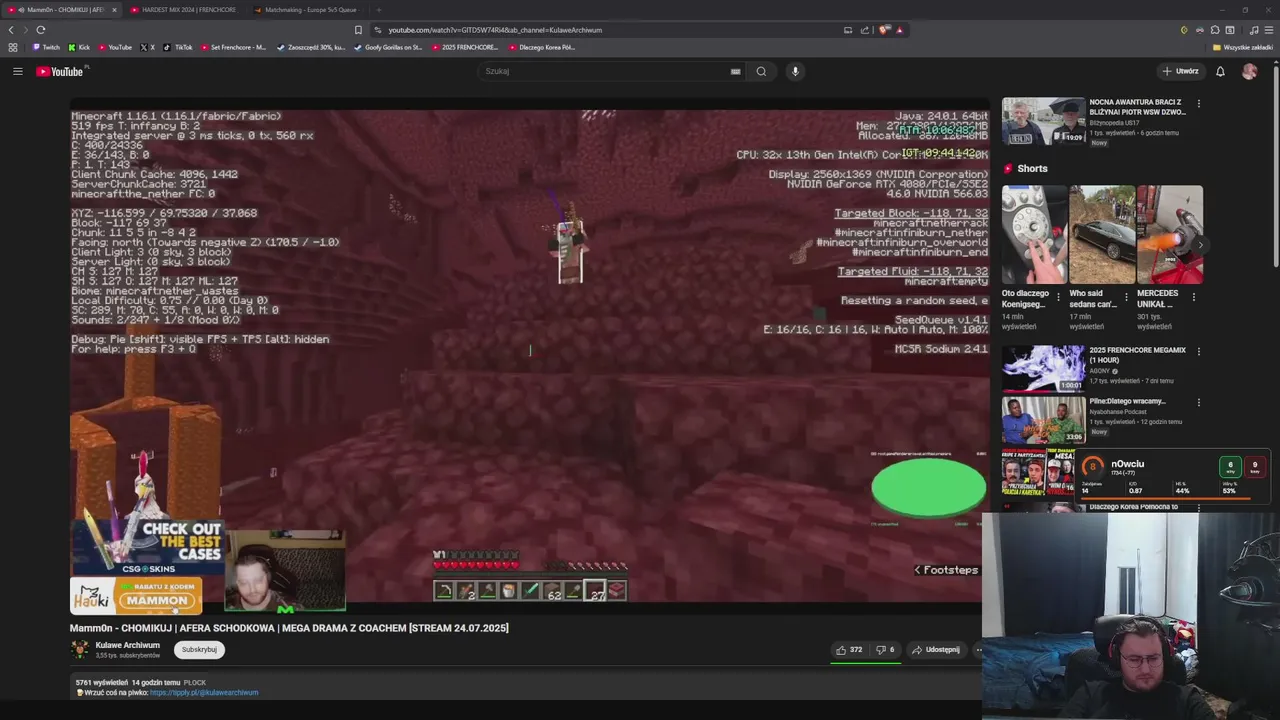Go forward in browser history
The width and height of the screenshot is (1280, 720).
click(26, 30)
